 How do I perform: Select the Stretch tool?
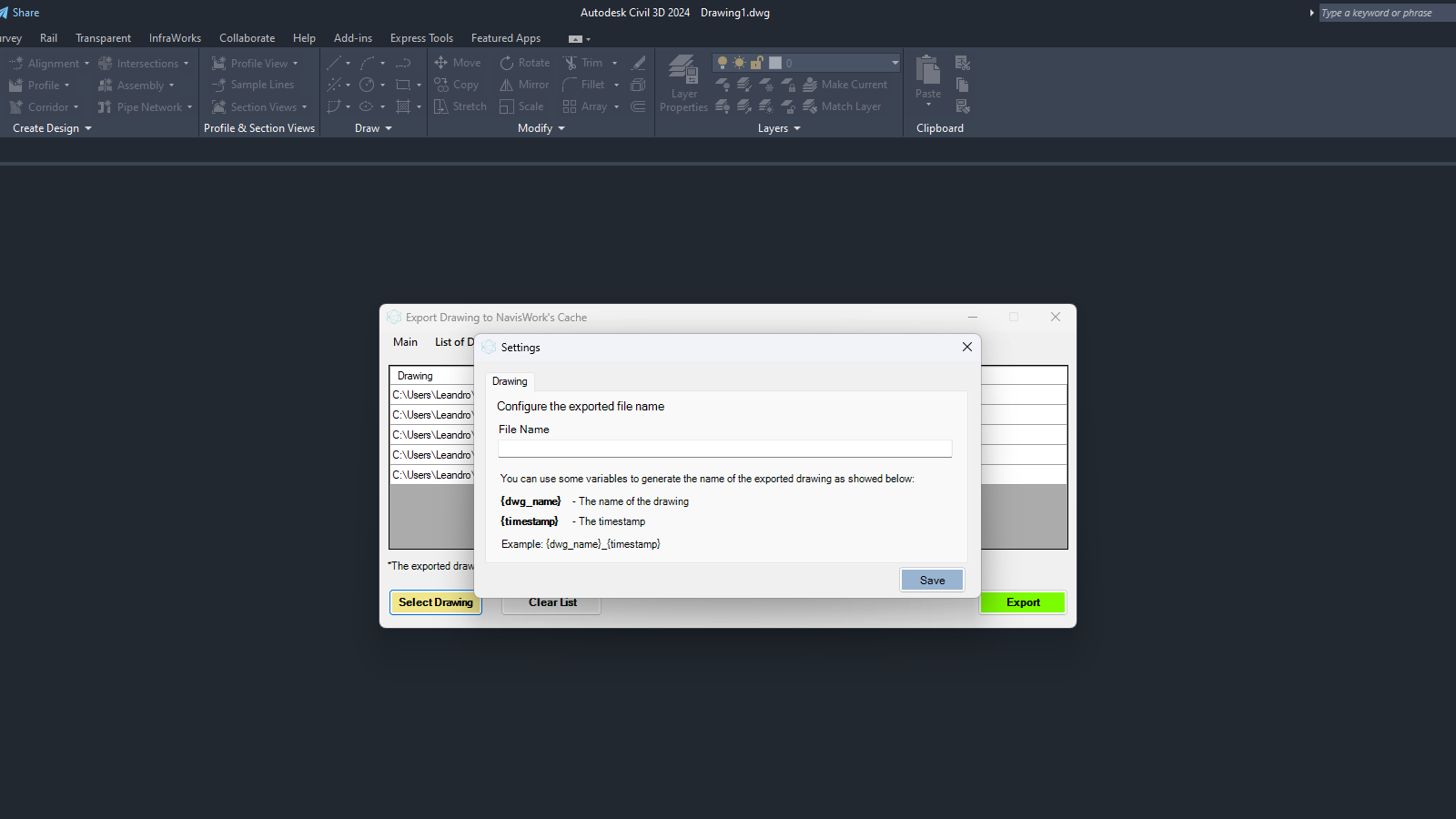click(x=460, y=106)
